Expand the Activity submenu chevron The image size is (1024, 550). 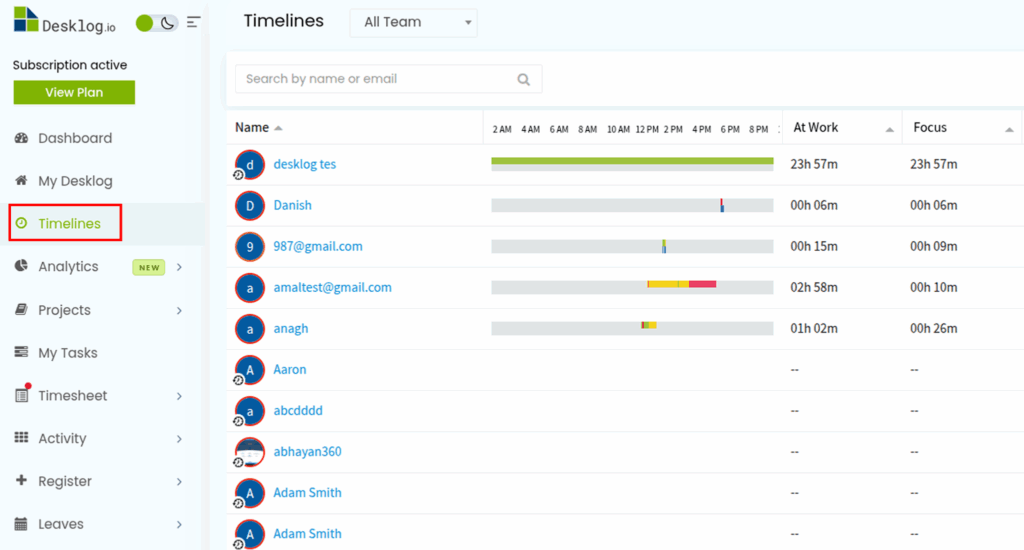tap(179, 439)
